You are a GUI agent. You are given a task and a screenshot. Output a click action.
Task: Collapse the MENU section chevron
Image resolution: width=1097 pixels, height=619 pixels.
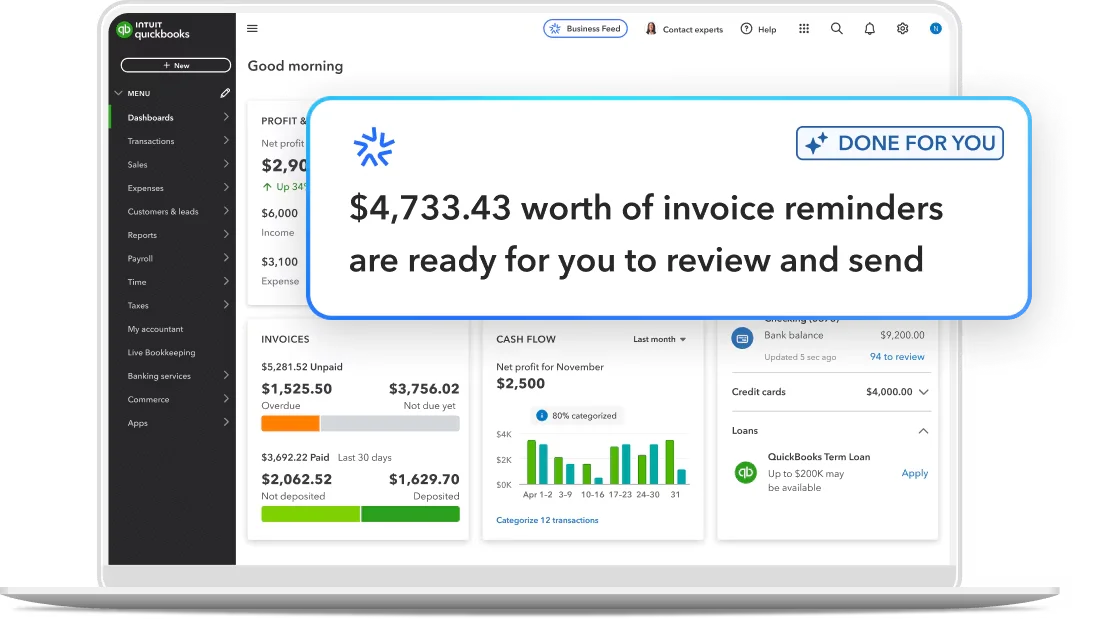point(119,92)
